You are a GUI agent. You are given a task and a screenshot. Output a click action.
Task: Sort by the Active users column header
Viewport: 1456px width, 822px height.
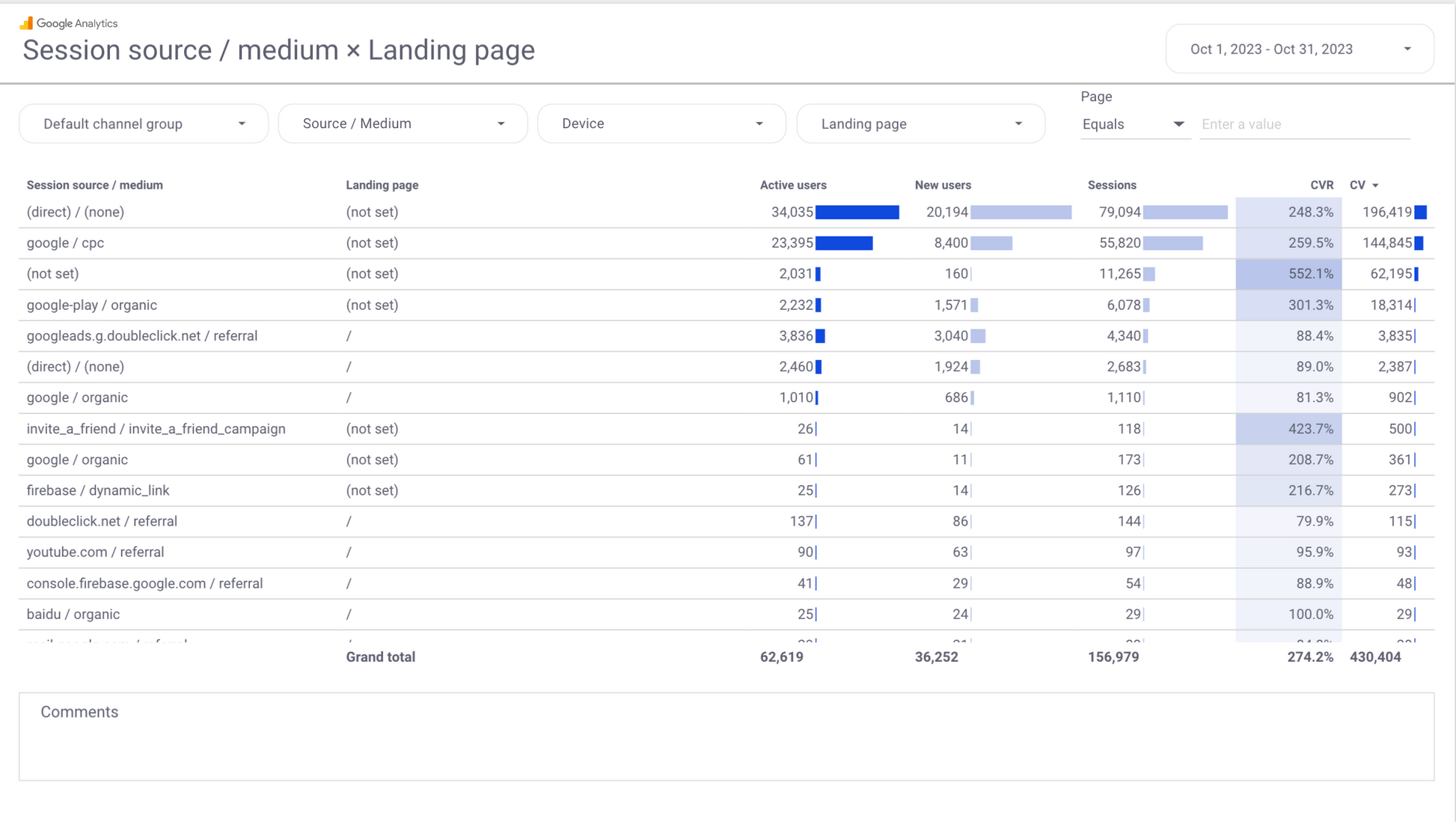point(792,186)
